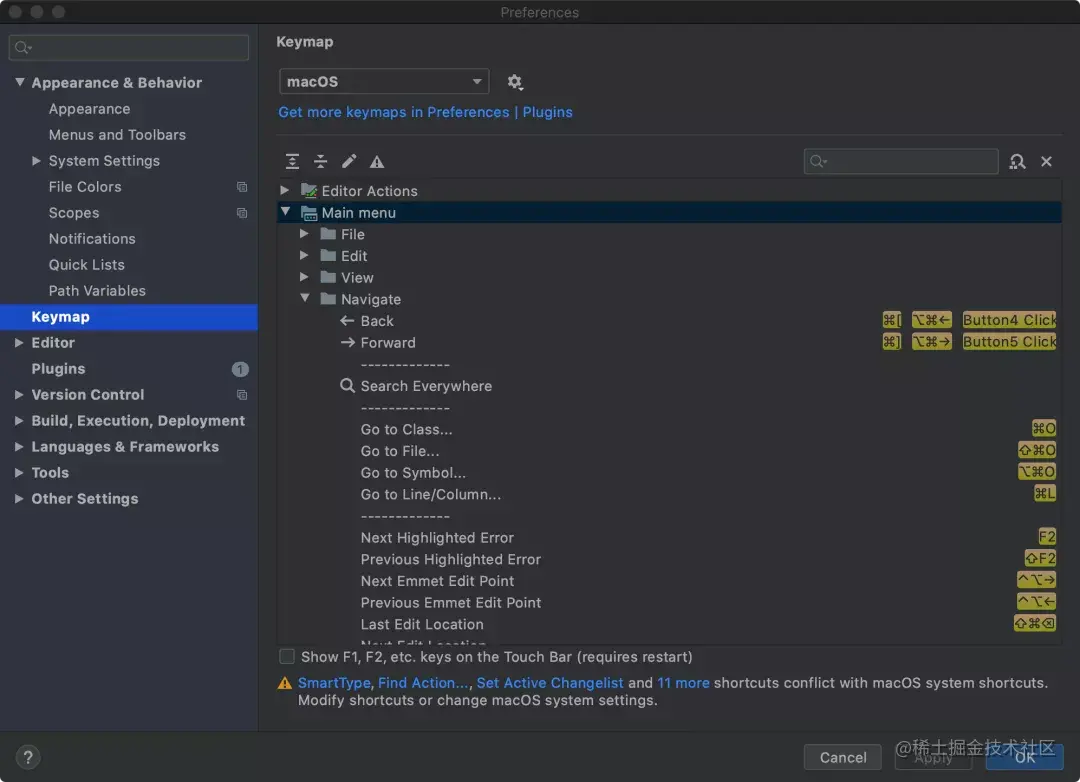Expand Tools settings section
This screenshot has width=1080, height=782.
19,473
